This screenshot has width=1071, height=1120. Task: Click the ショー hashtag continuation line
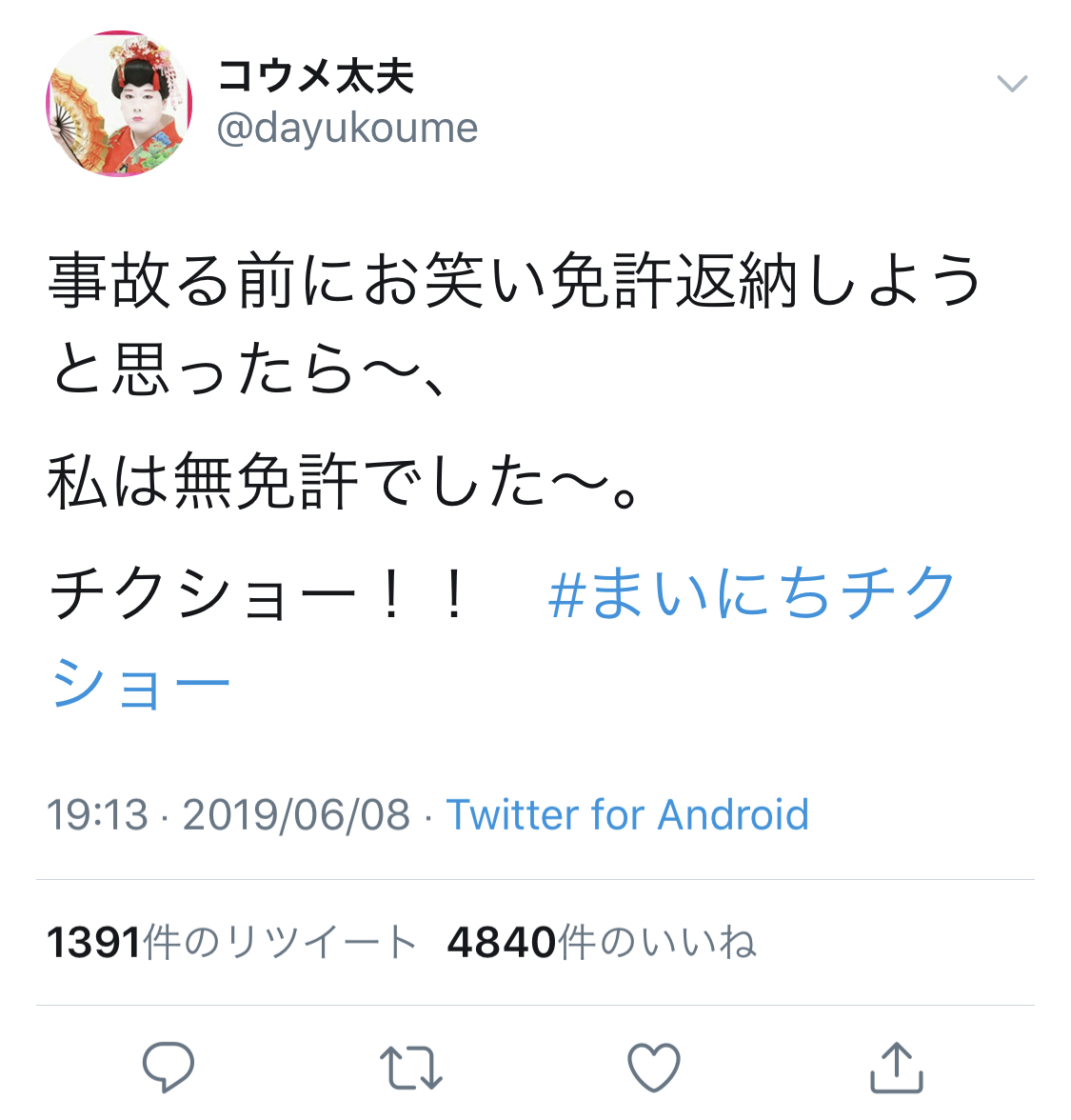140,684
